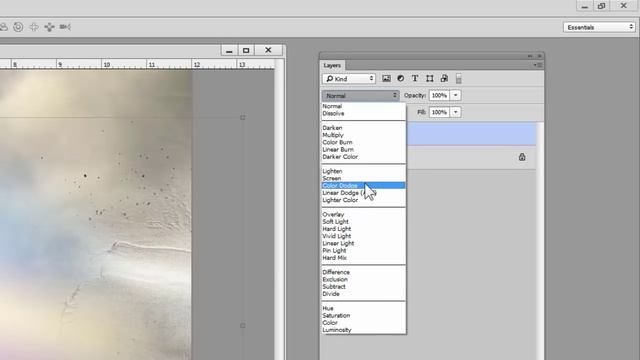Choose Exclusion blend mode

(x=364, y=280)
